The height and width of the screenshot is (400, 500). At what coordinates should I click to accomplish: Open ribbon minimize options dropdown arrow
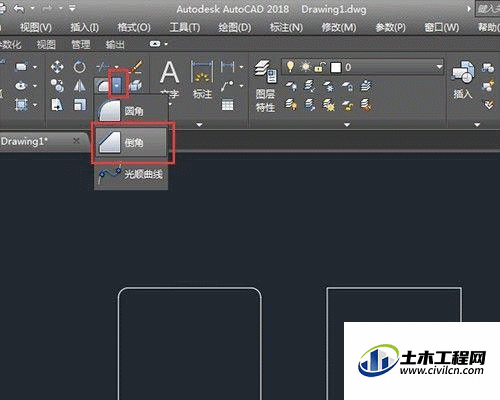point(166,44)
